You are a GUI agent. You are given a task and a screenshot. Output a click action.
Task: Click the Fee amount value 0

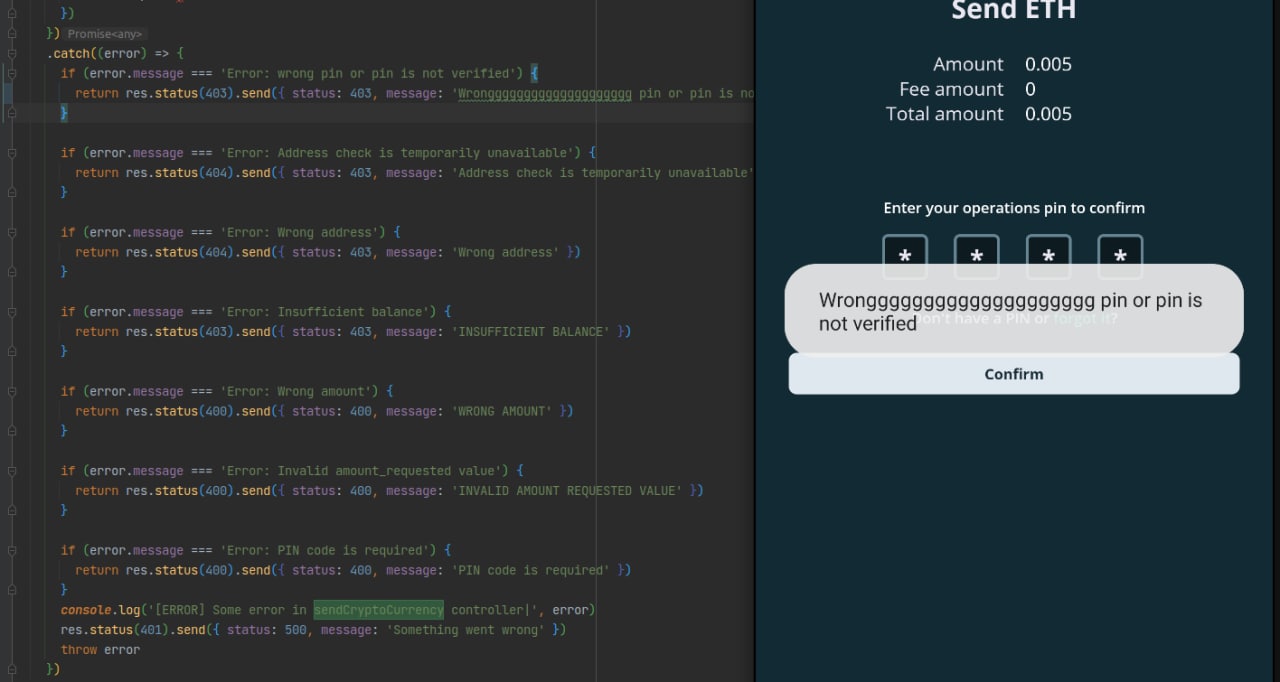1030,89
